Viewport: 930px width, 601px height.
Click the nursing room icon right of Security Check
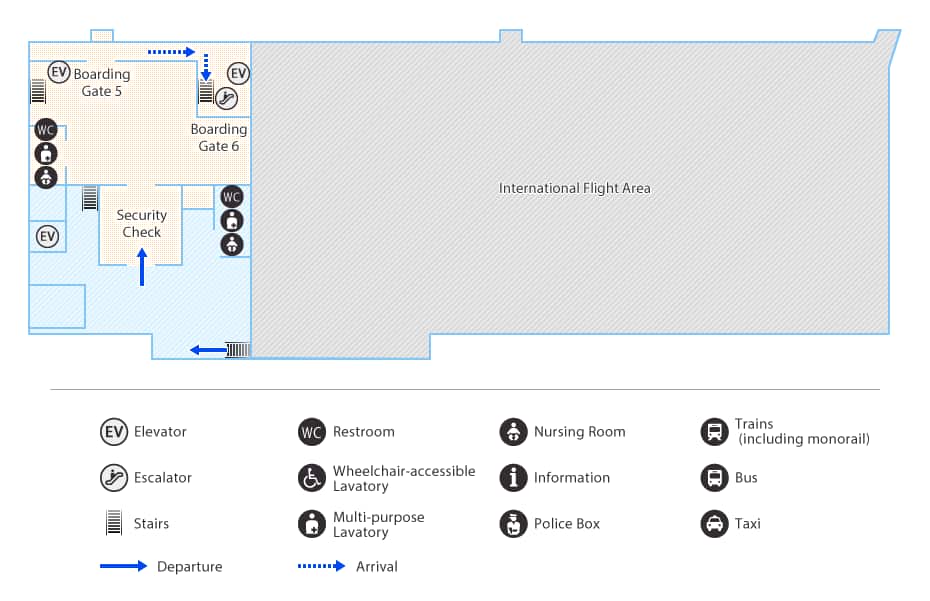(x=232, y=244)
